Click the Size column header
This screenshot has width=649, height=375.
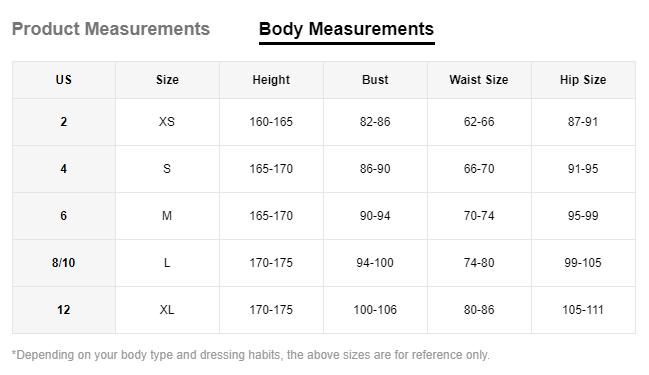[x=167, y=80]
